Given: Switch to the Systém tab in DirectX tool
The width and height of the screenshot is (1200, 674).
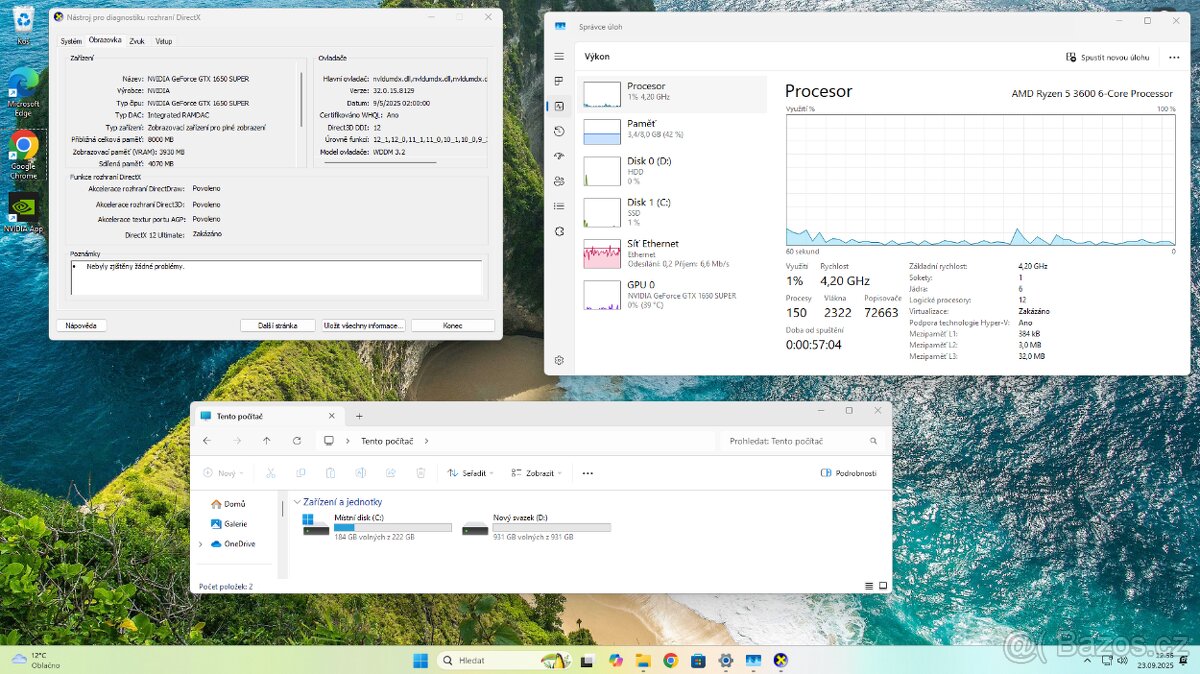Looking at the screenshot, I should click(70, 41).
